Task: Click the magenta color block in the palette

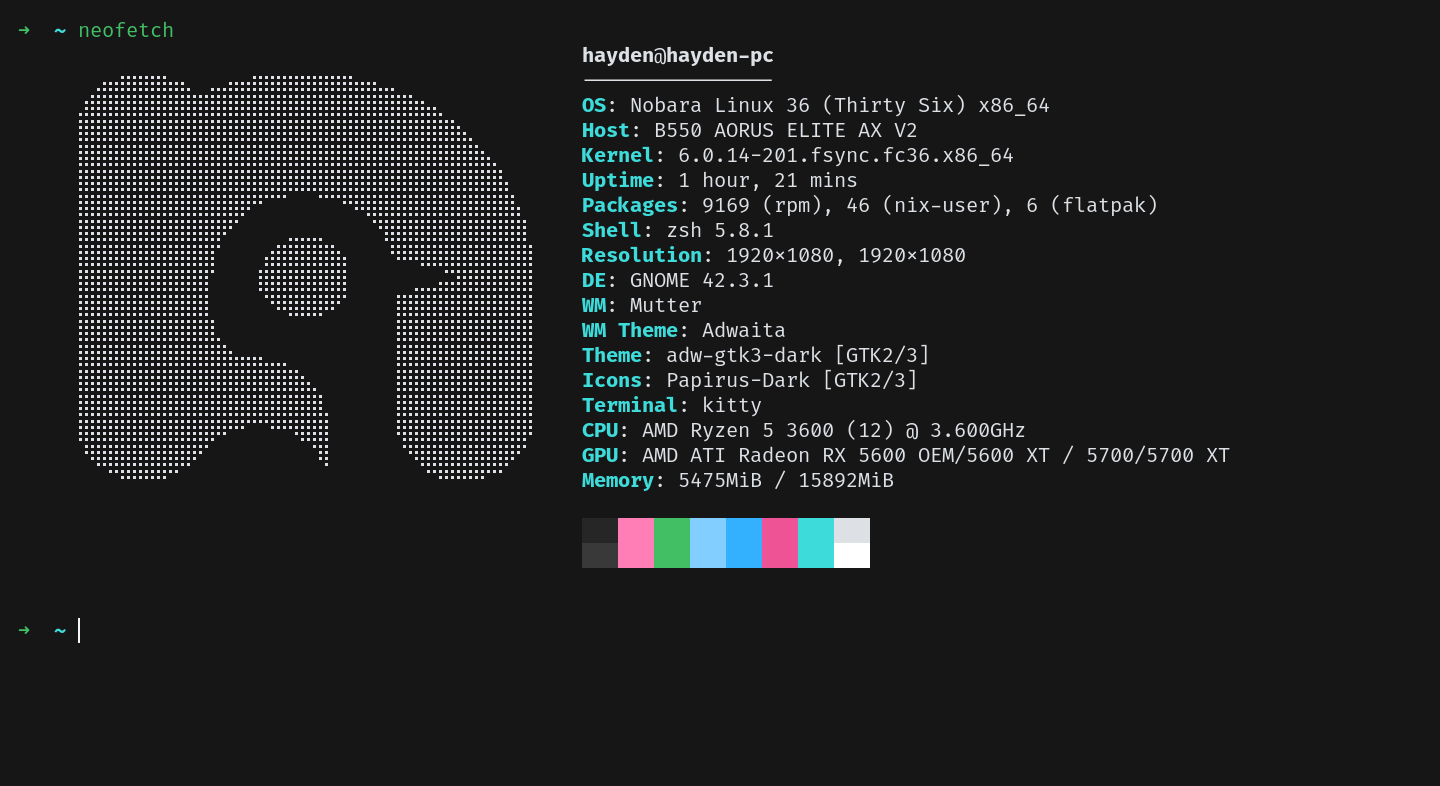Action: coord(780,543)
